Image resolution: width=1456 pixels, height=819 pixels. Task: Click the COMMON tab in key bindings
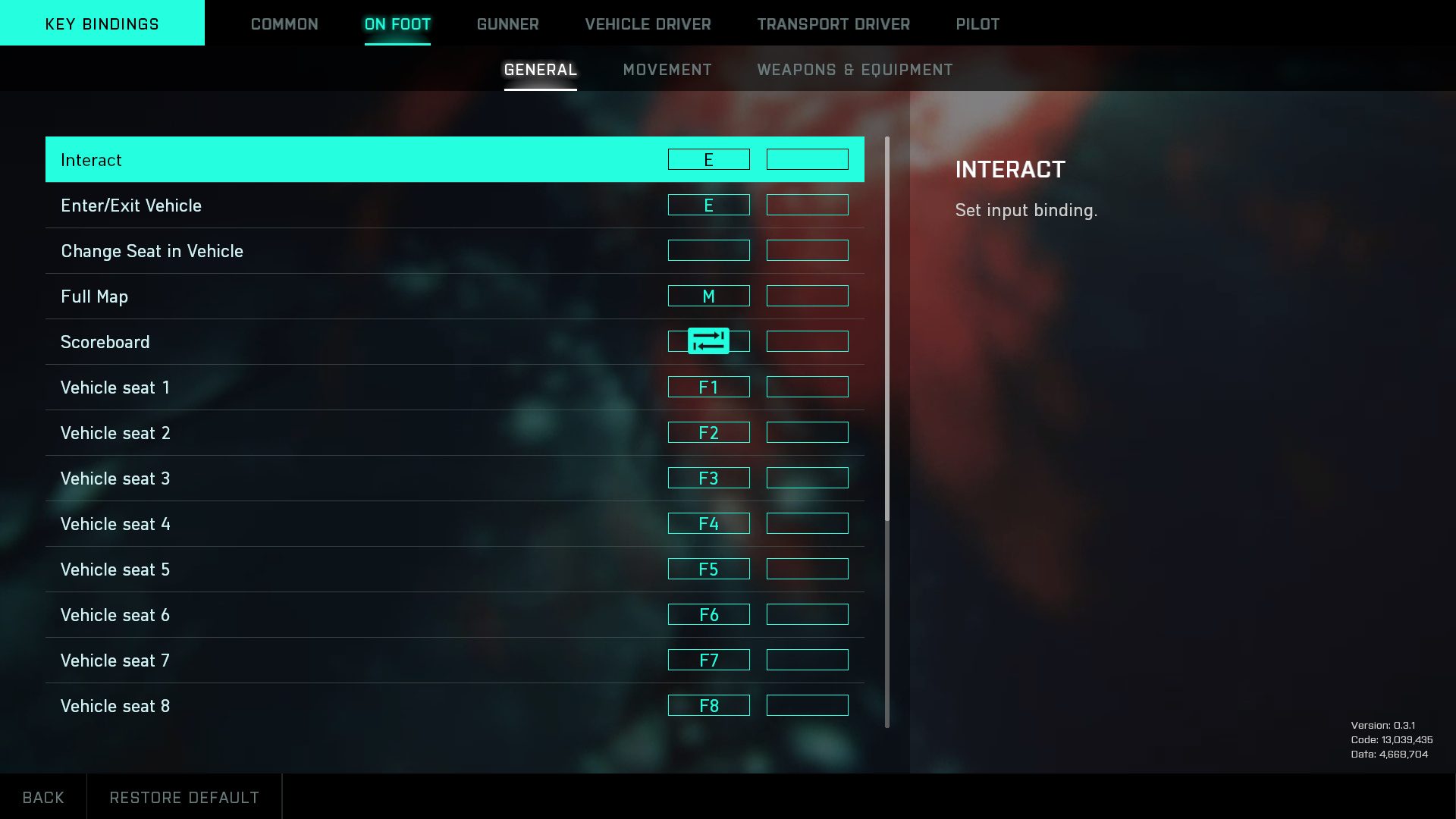(285, 23)
